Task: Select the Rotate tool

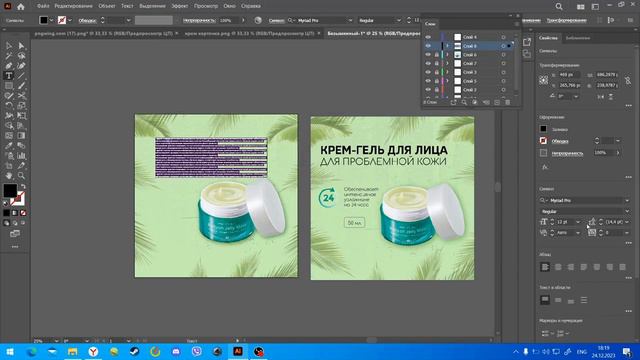Action: 9,106
